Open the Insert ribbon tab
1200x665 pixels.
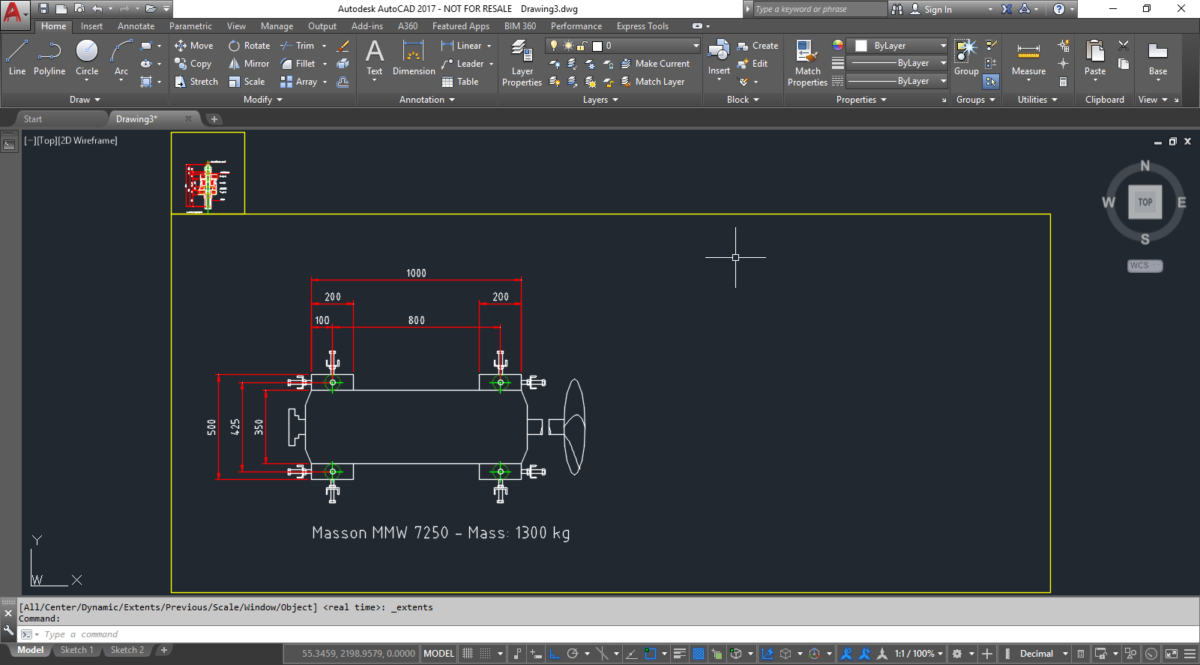(92, 26)
